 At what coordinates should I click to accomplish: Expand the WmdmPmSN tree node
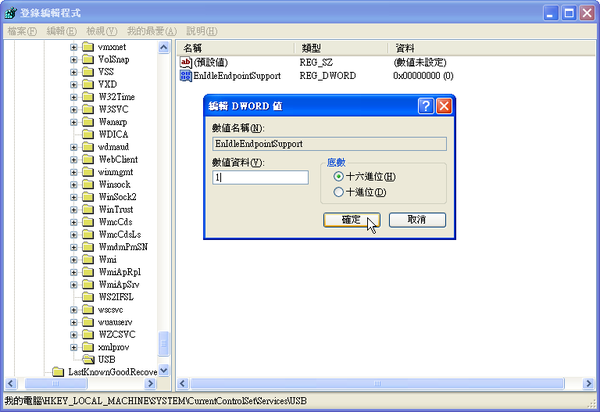click(73, 248)
